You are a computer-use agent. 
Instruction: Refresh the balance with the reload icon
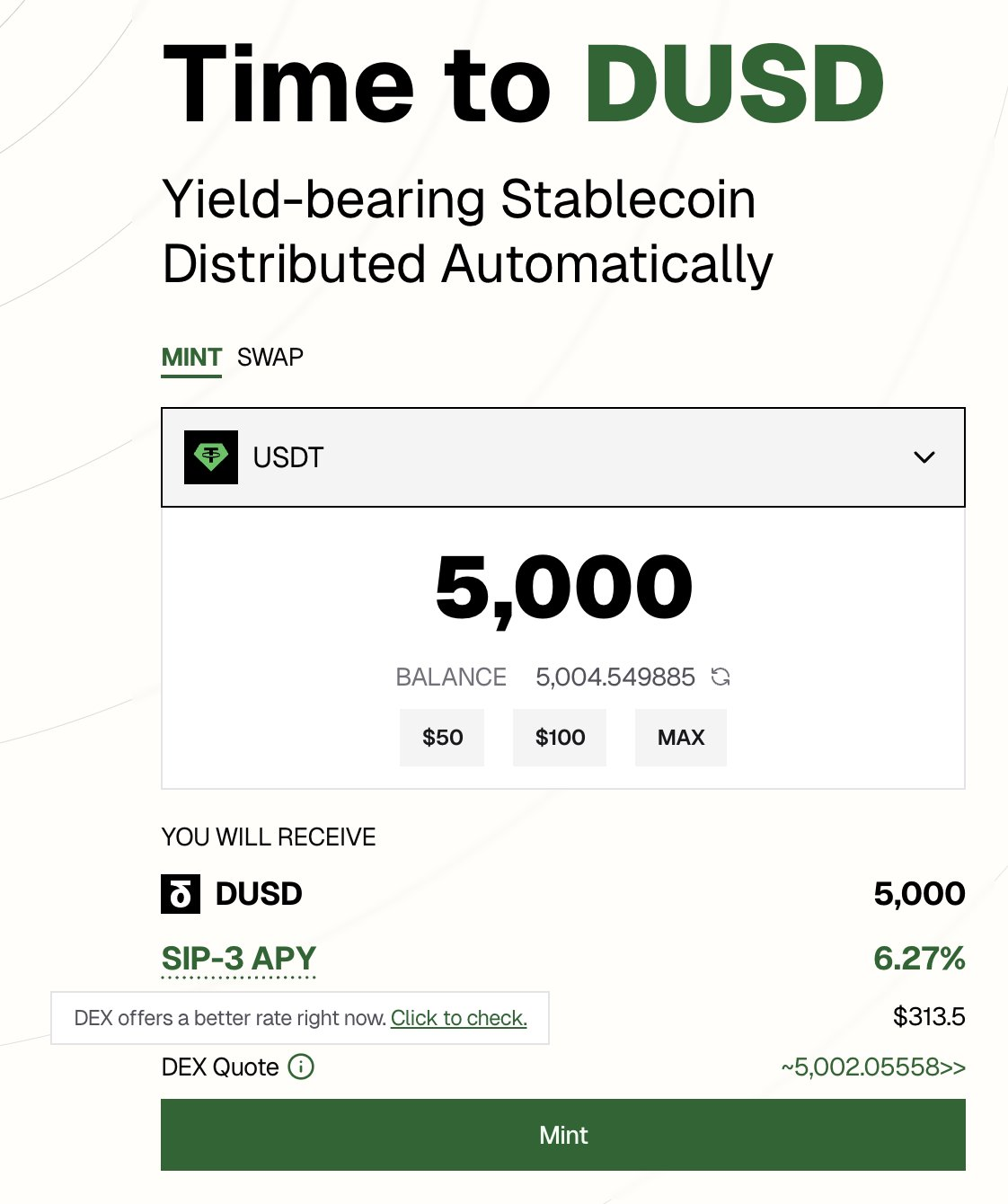point(721,677)
